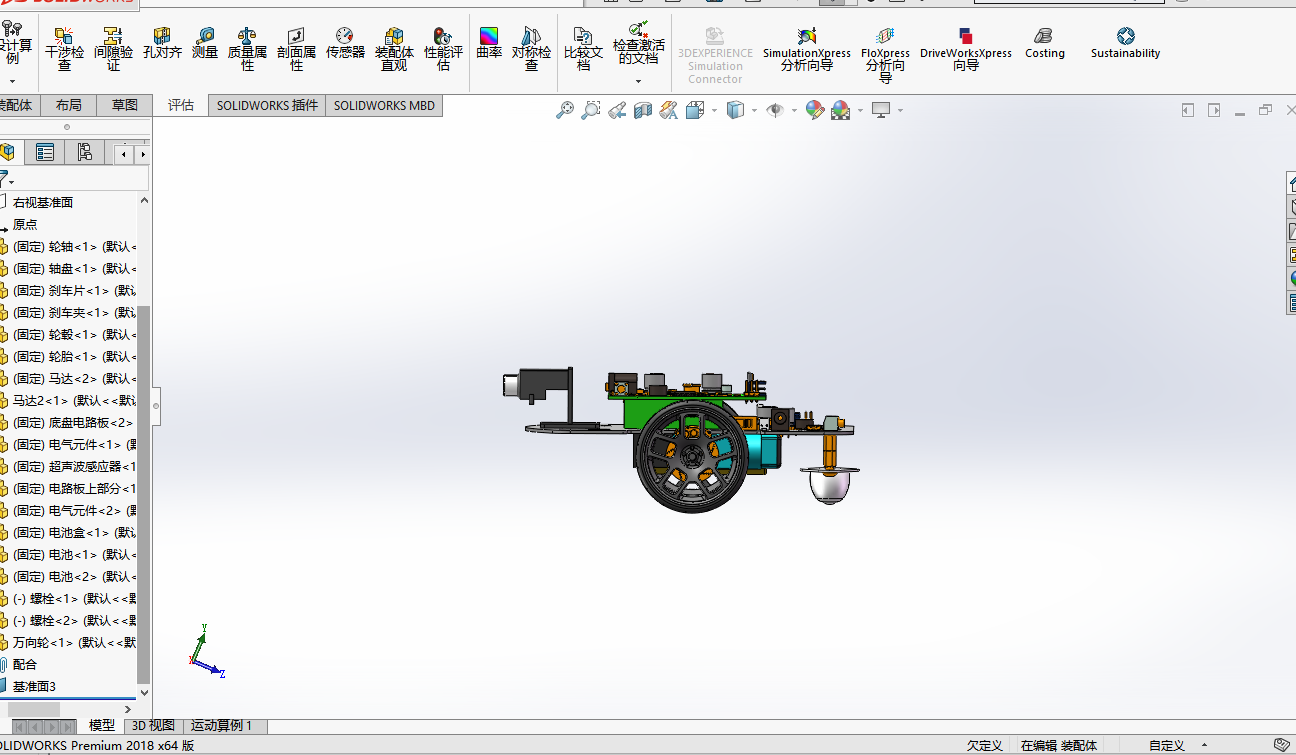Click Edit Appearance color ball icon
This screenshot has height=755, width=1296.
(814, 110)
